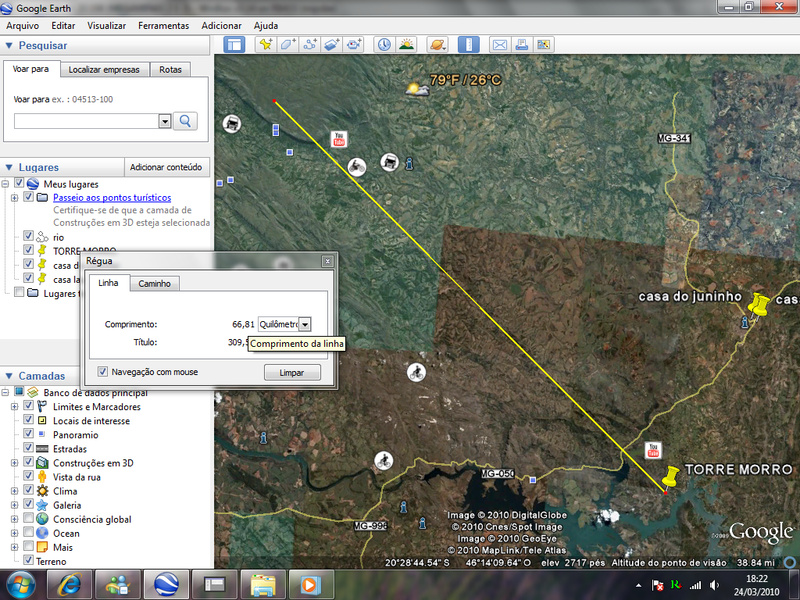
Task: View in Google Maps icon
Action: click(x=543, y=45)
